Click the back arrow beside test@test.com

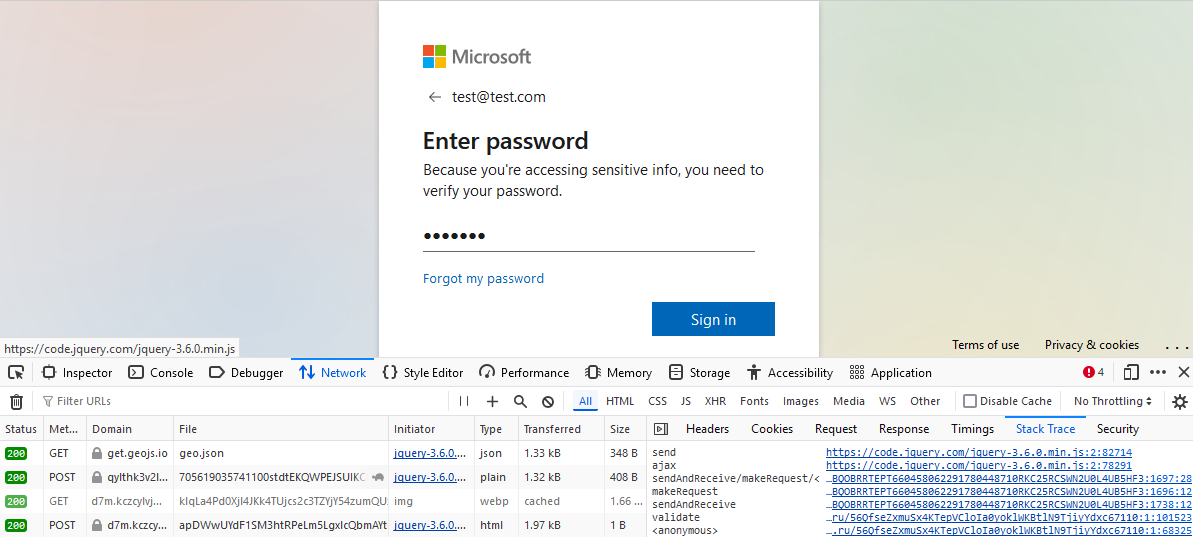coord(434,97)
